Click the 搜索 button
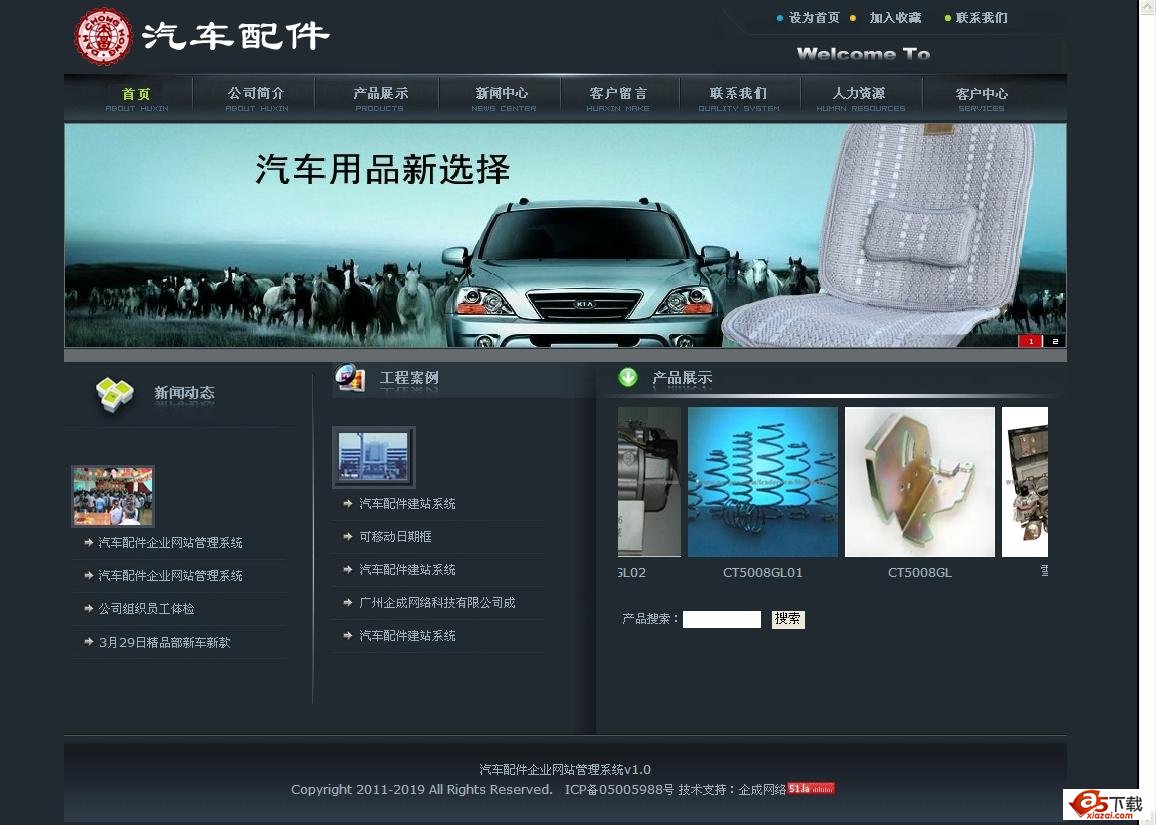The height and width of the screenshot is (825, 1156). [788, 619]
